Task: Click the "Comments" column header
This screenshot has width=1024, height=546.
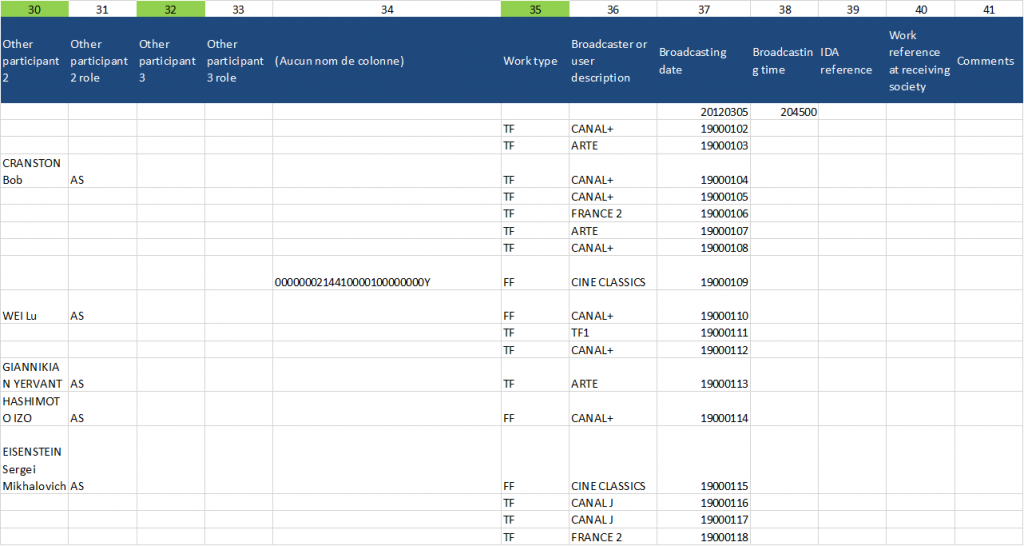Action: (x=988, y=61)
